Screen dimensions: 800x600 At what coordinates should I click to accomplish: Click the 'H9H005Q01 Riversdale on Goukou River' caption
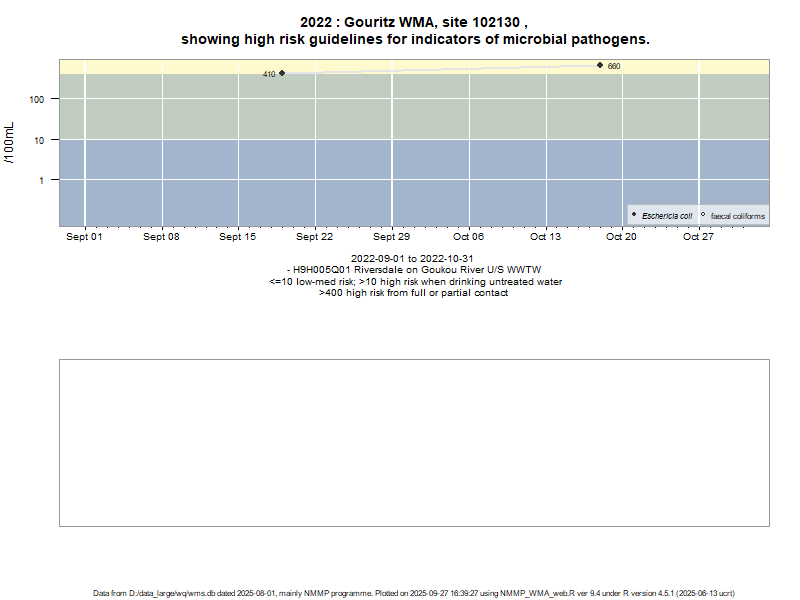point(414,270)
